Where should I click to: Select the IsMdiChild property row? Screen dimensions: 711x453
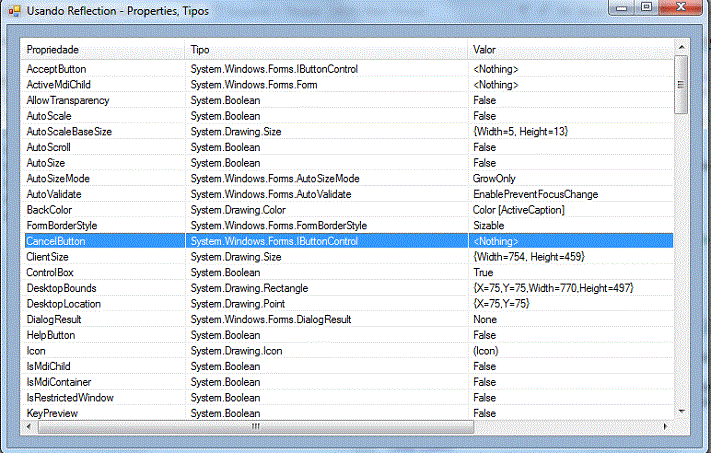[348, 366]
